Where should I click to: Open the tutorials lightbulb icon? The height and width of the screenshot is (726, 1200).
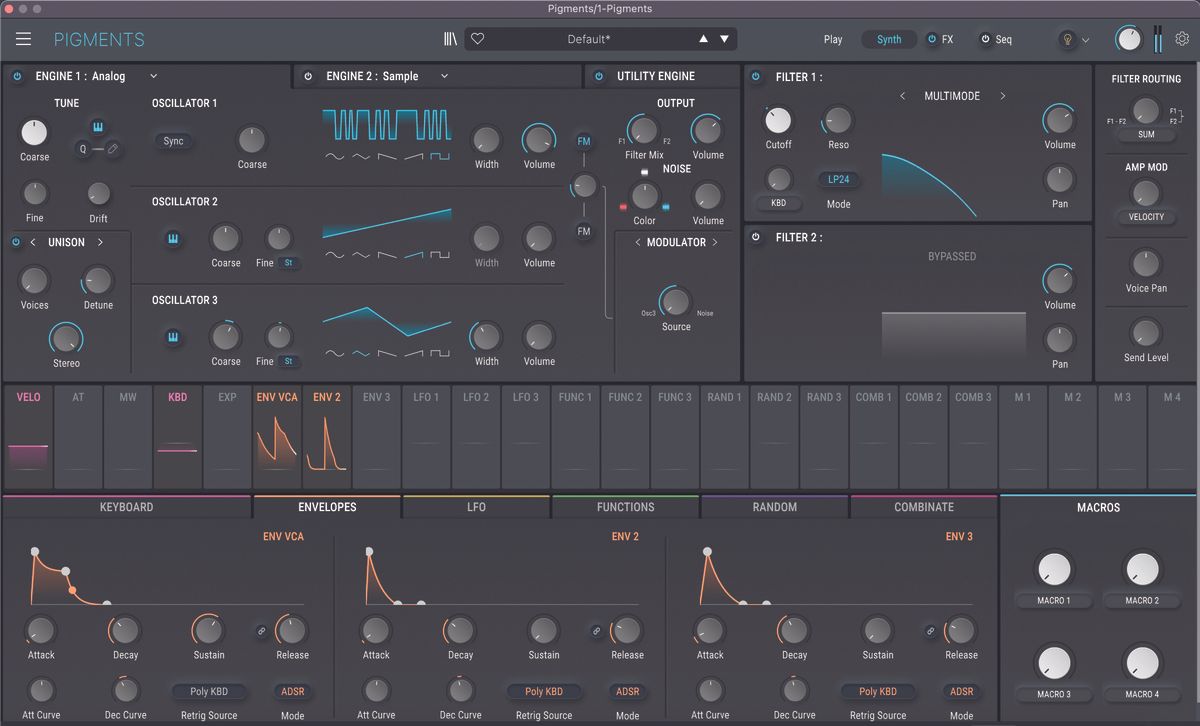[x=1067, y=38]
